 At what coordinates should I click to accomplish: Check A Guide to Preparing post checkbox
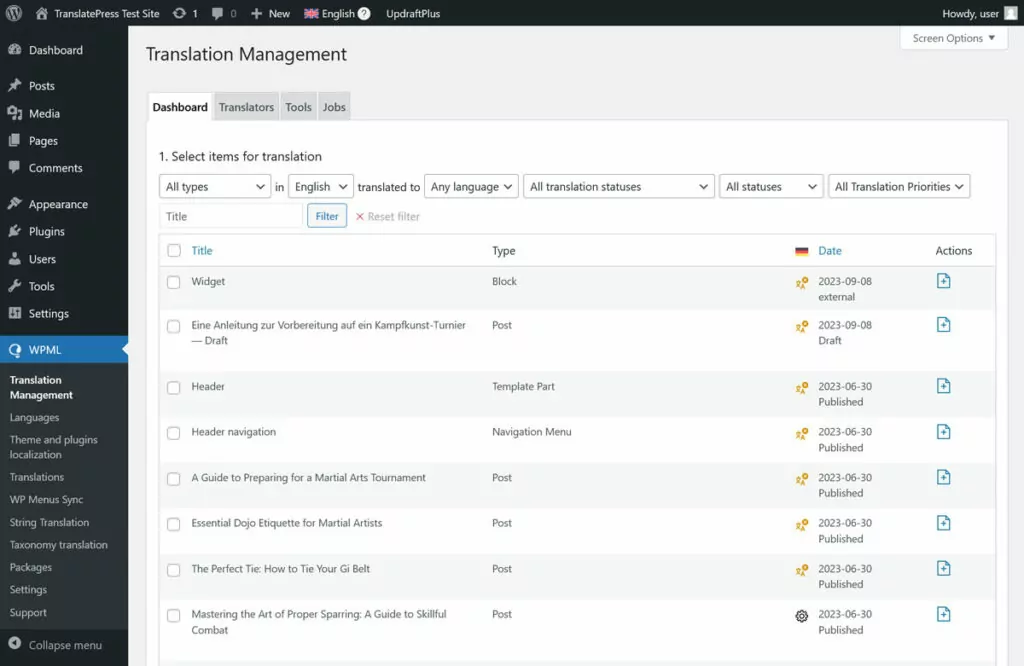(x=173, y=479)
